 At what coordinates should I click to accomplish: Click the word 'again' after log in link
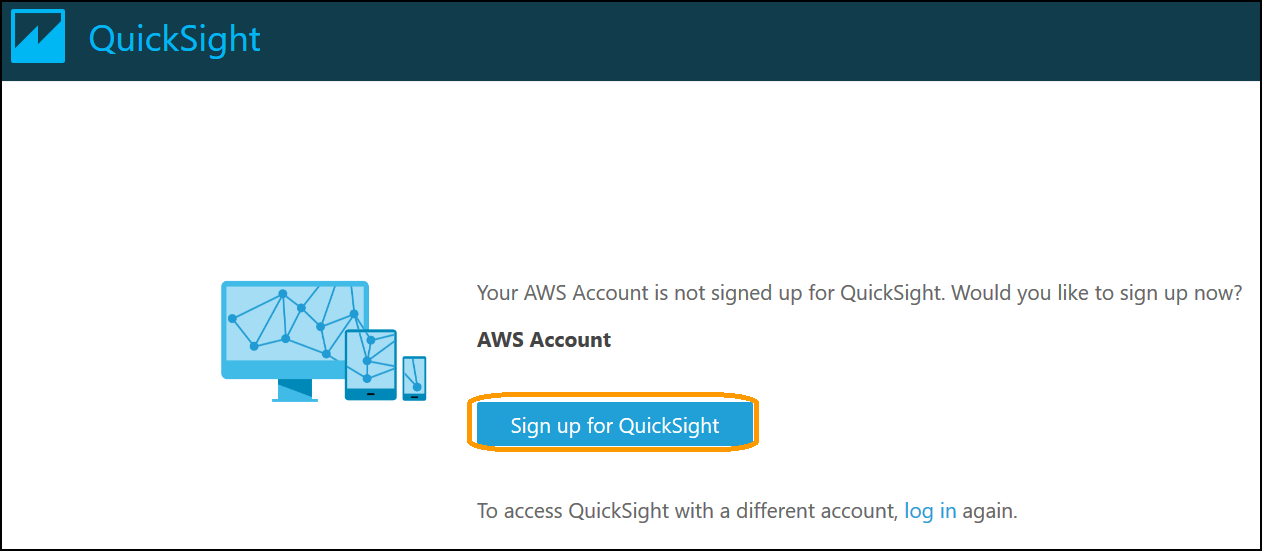[x=987, y=511]
